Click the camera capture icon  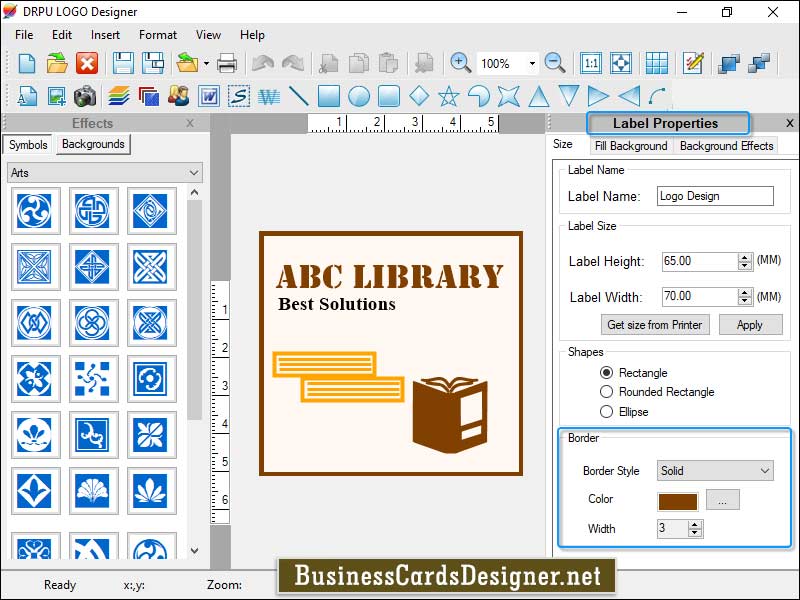85,97
